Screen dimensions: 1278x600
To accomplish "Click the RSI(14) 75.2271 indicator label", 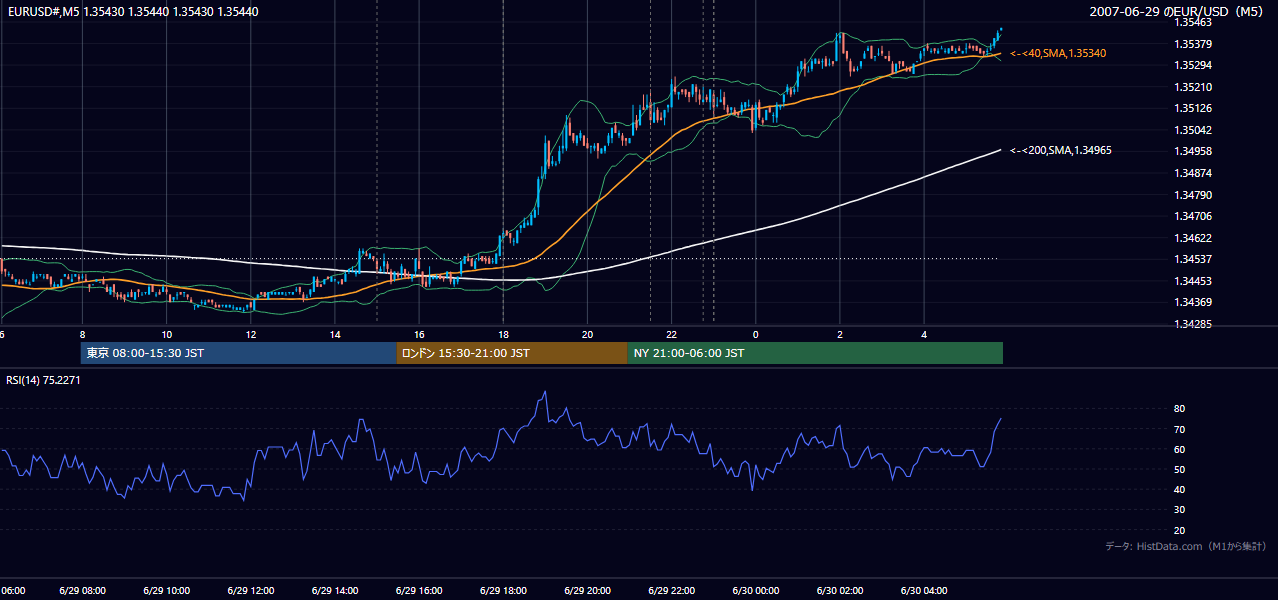I will point(41,380).
